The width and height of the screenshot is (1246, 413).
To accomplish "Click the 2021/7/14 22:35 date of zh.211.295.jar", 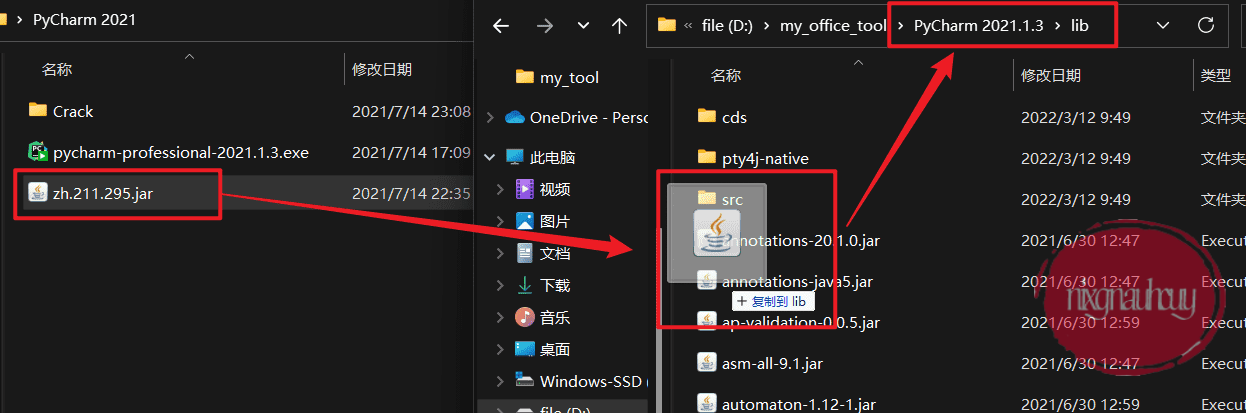I will point(411,193).
